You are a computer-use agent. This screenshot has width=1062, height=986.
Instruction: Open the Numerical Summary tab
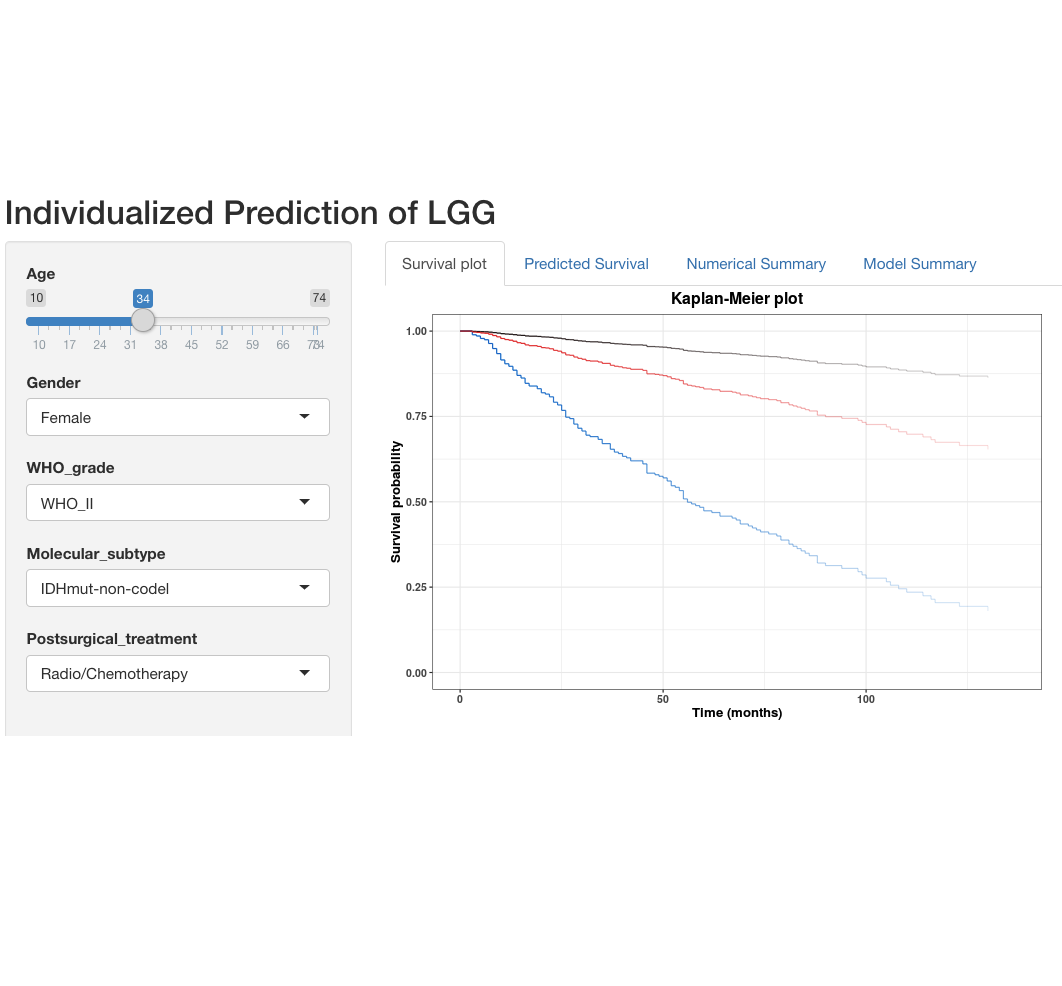[x=756, y=264]
